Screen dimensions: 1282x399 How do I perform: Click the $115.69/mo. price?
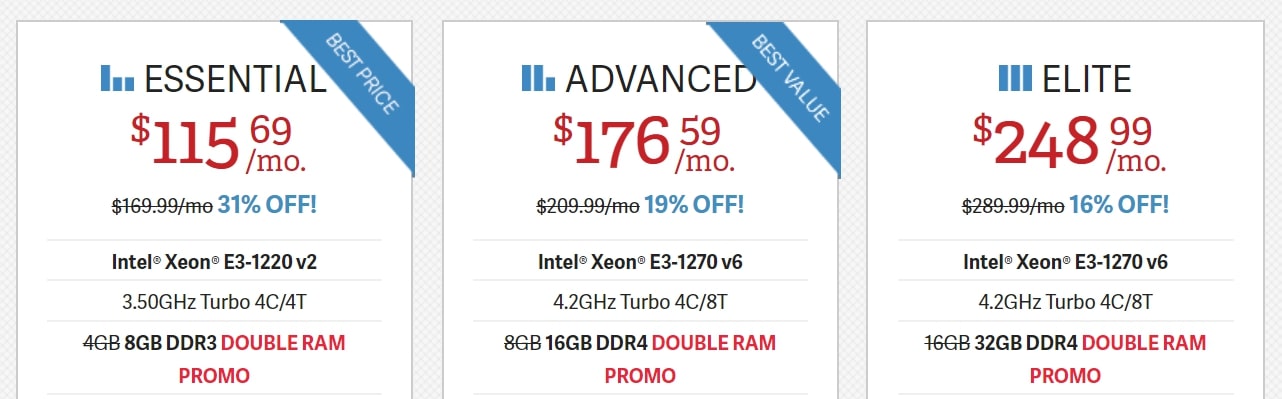tap(219, 141)
